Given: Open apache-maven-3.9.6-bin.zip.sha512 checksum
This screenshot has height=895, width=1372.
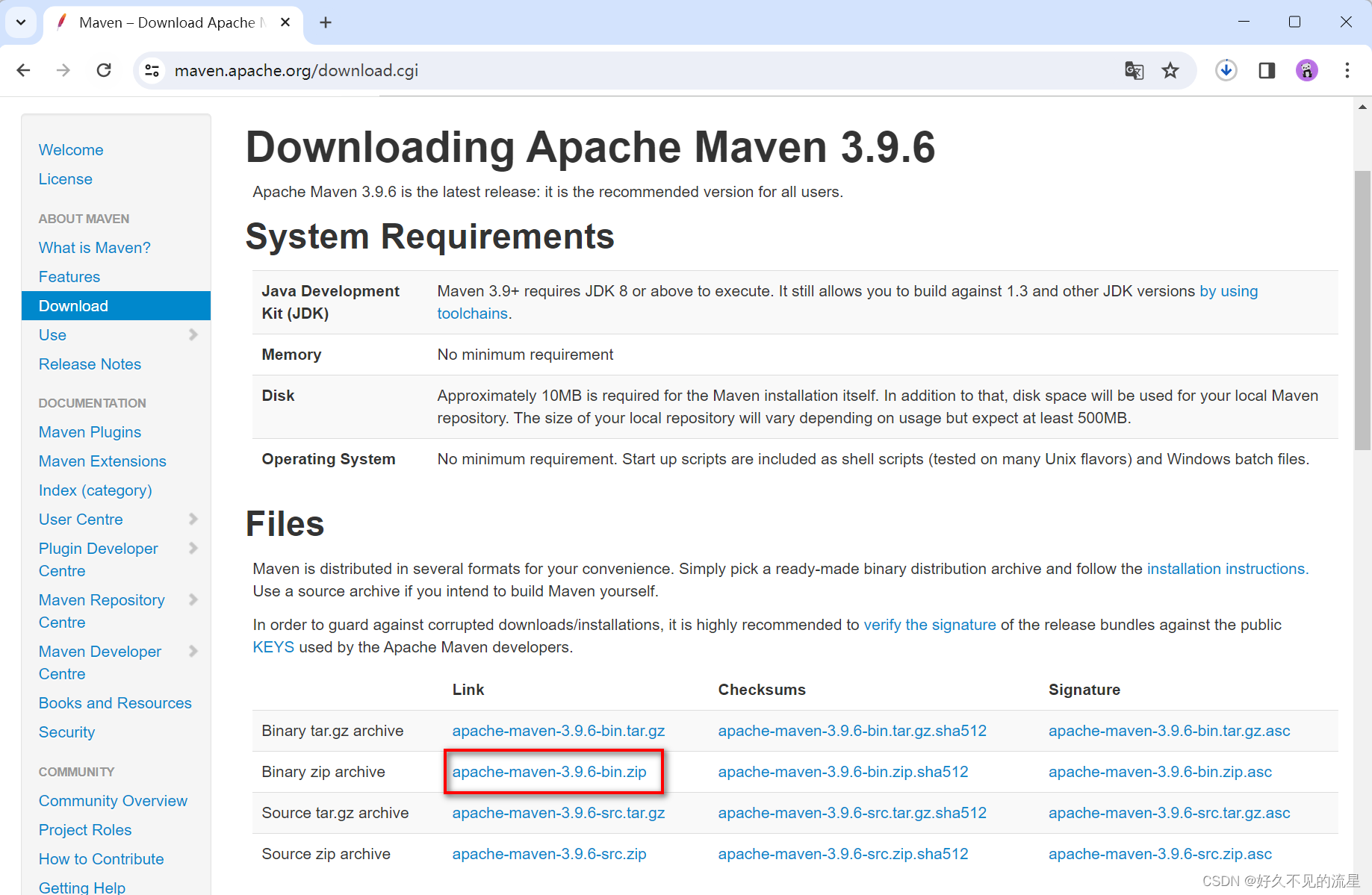Looking at the screenshot, I should [843, 772].
